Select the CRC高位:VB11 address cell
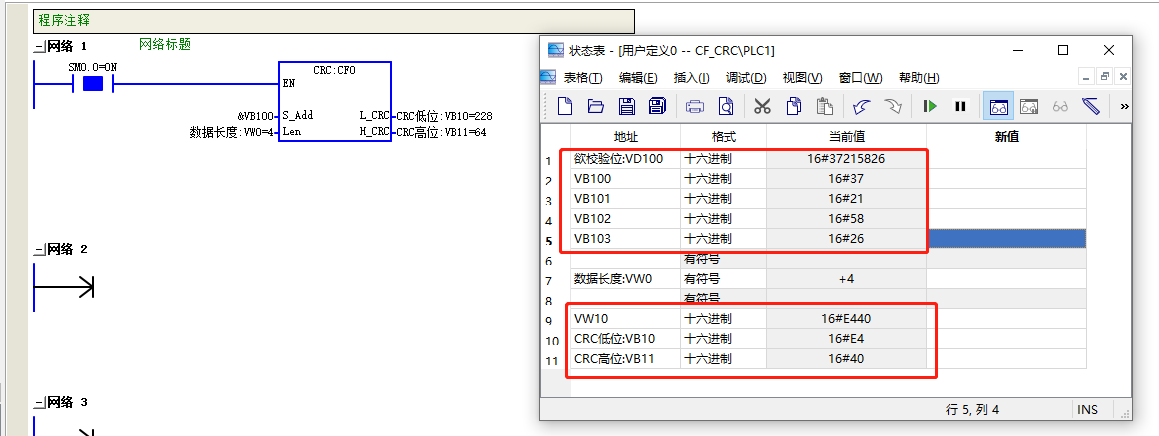The image size is (1159, 436). coord(625,358)
